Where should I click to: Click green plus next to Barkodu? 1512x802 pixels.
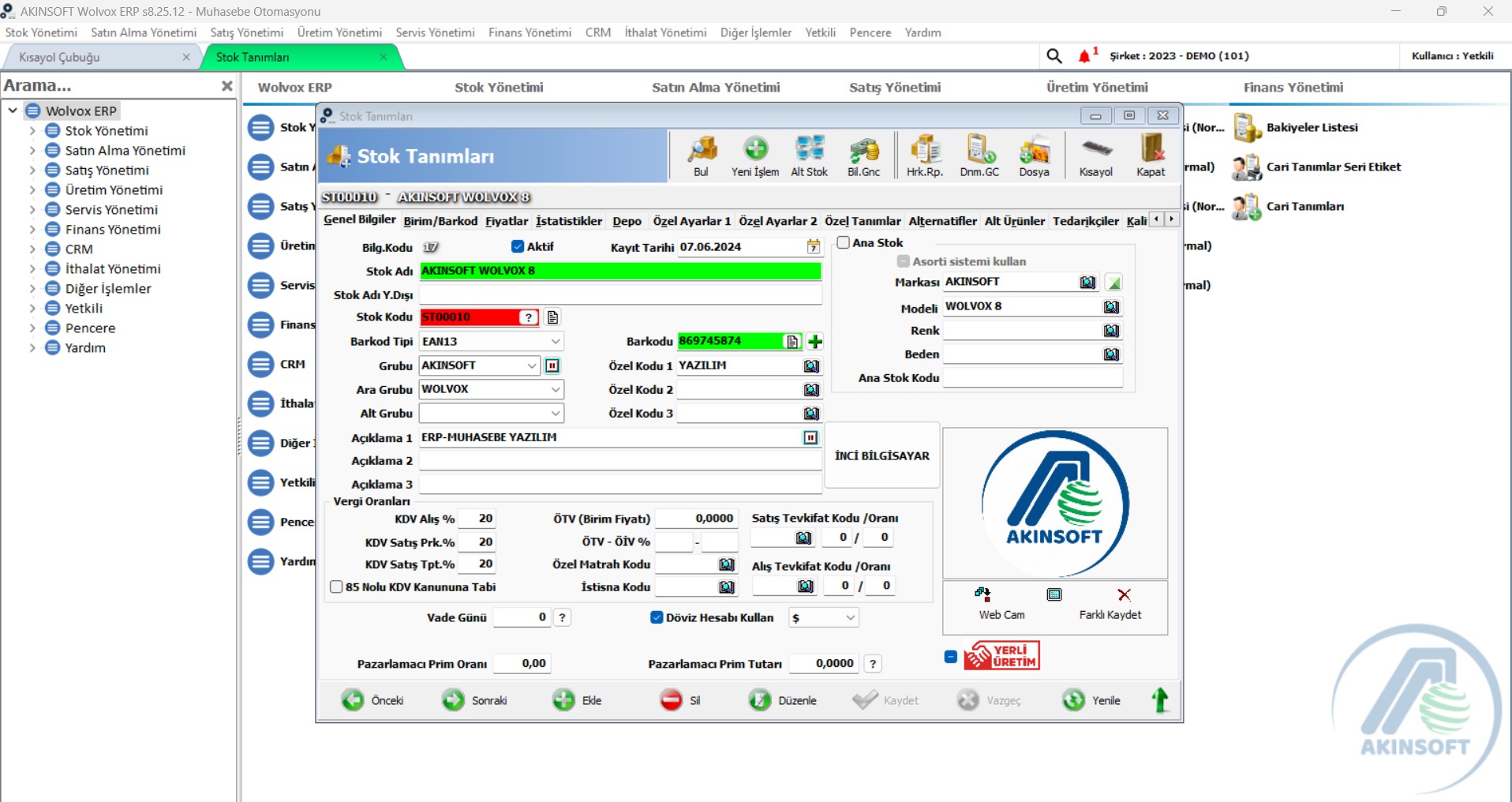tap(815, 341)
